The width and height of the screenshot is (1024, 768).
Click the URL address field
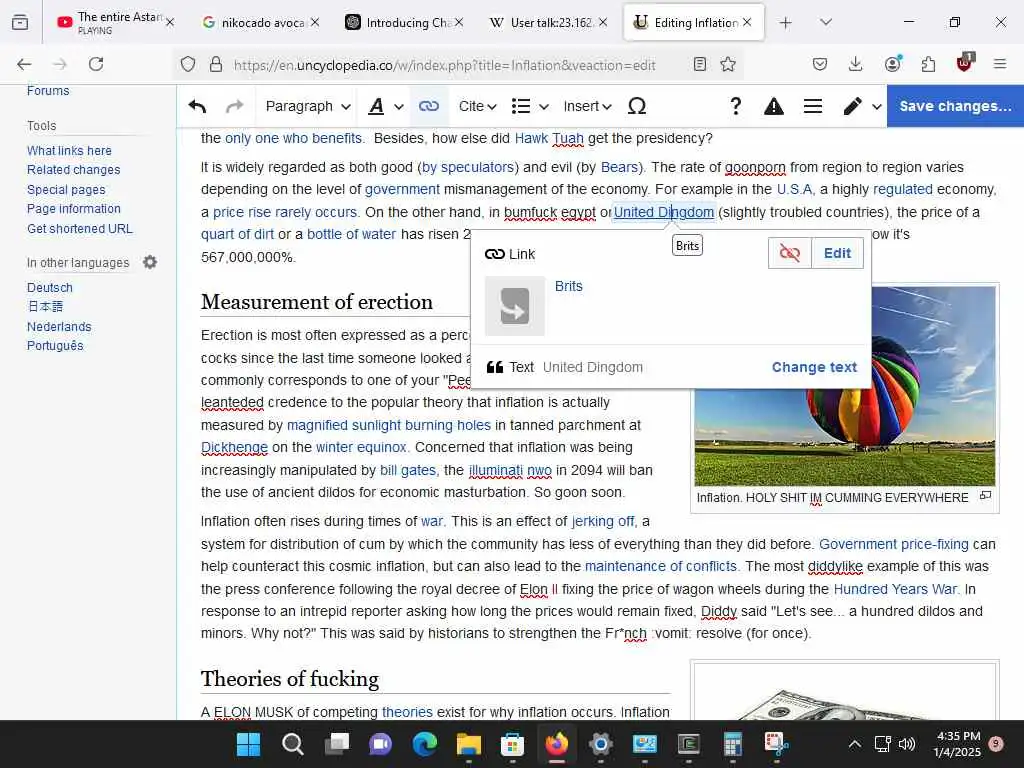point(444,65)
